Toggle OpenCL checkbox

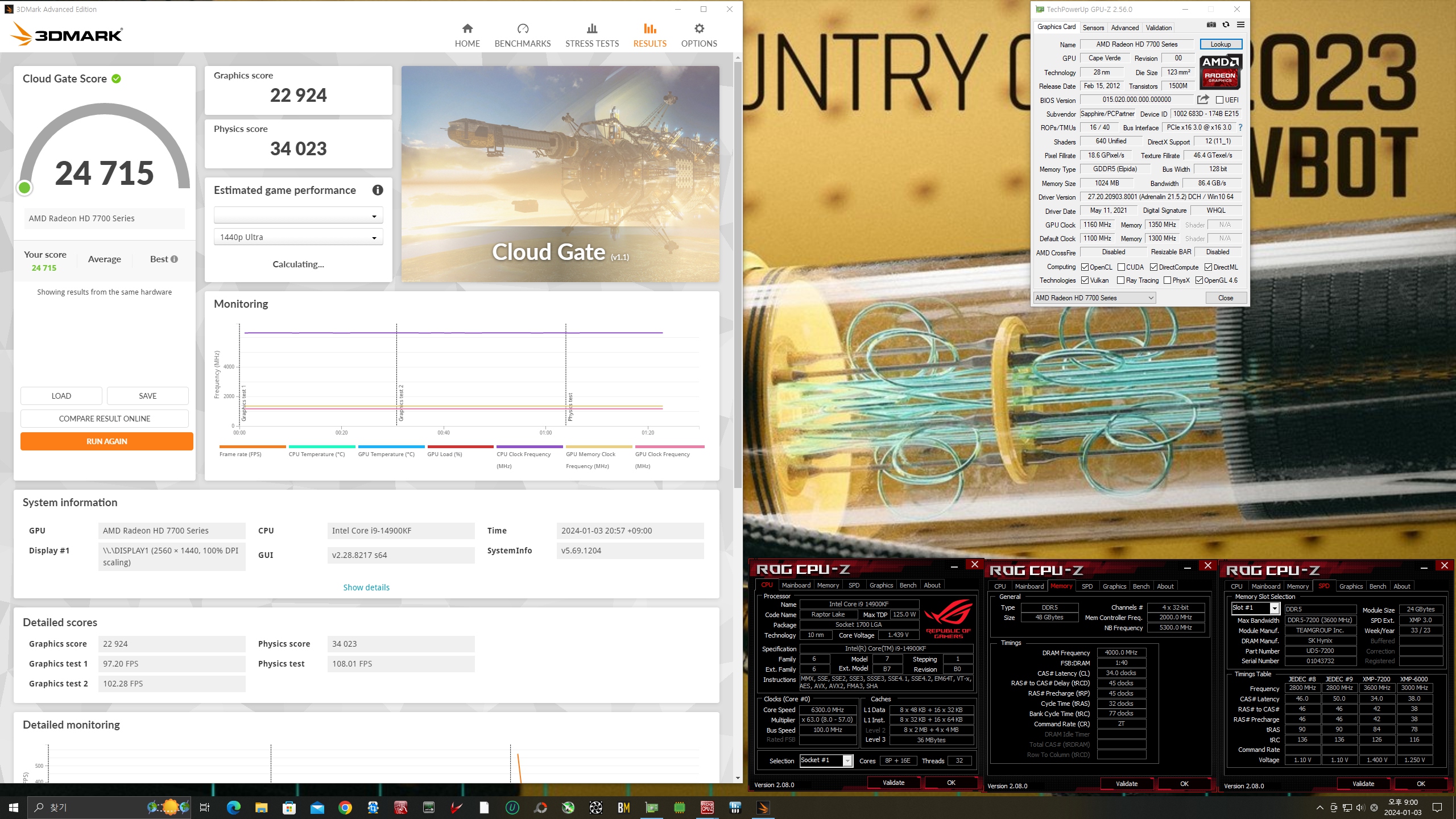1085,267
